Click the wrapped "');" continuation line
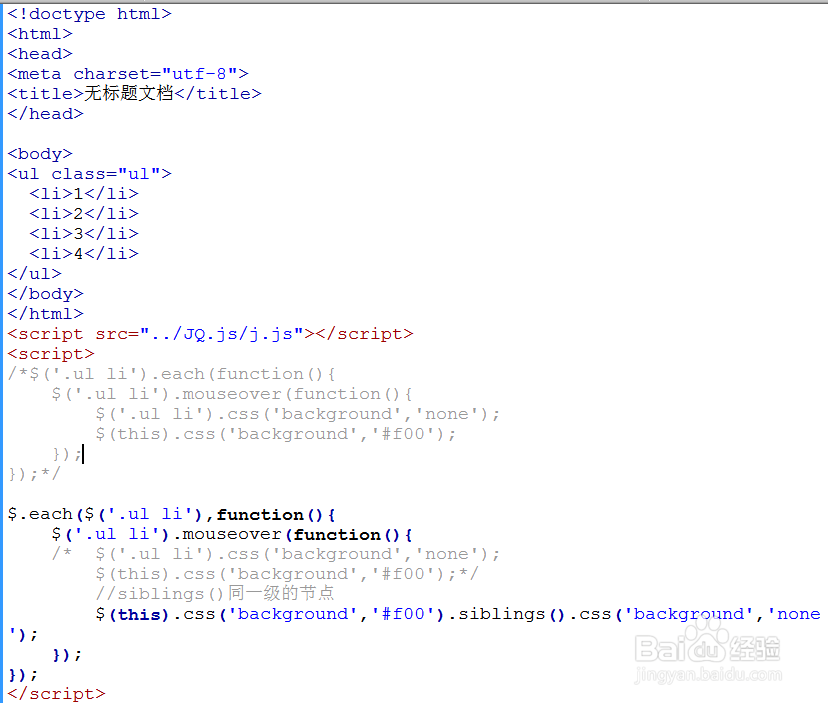The image size is (828, 703). pyautogui.click(x=23, y=634)
